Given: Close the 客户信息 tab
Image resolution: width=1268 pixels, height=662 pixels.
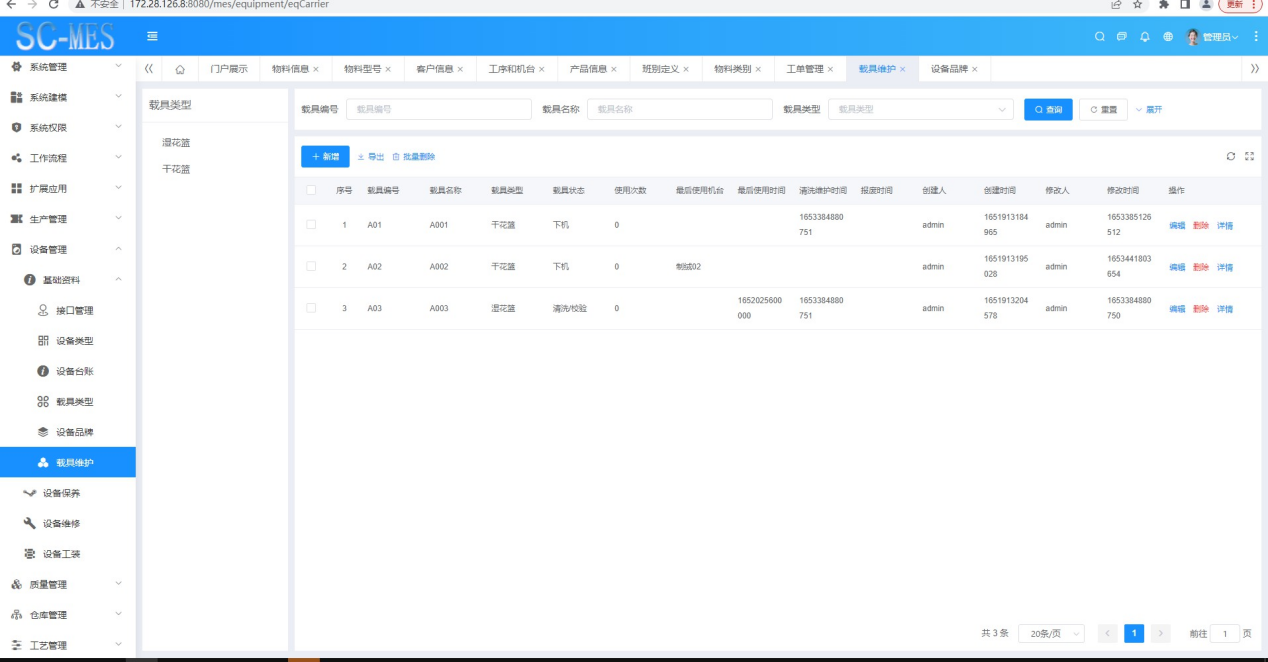Looking at the screenshot, I should (460, 69).
